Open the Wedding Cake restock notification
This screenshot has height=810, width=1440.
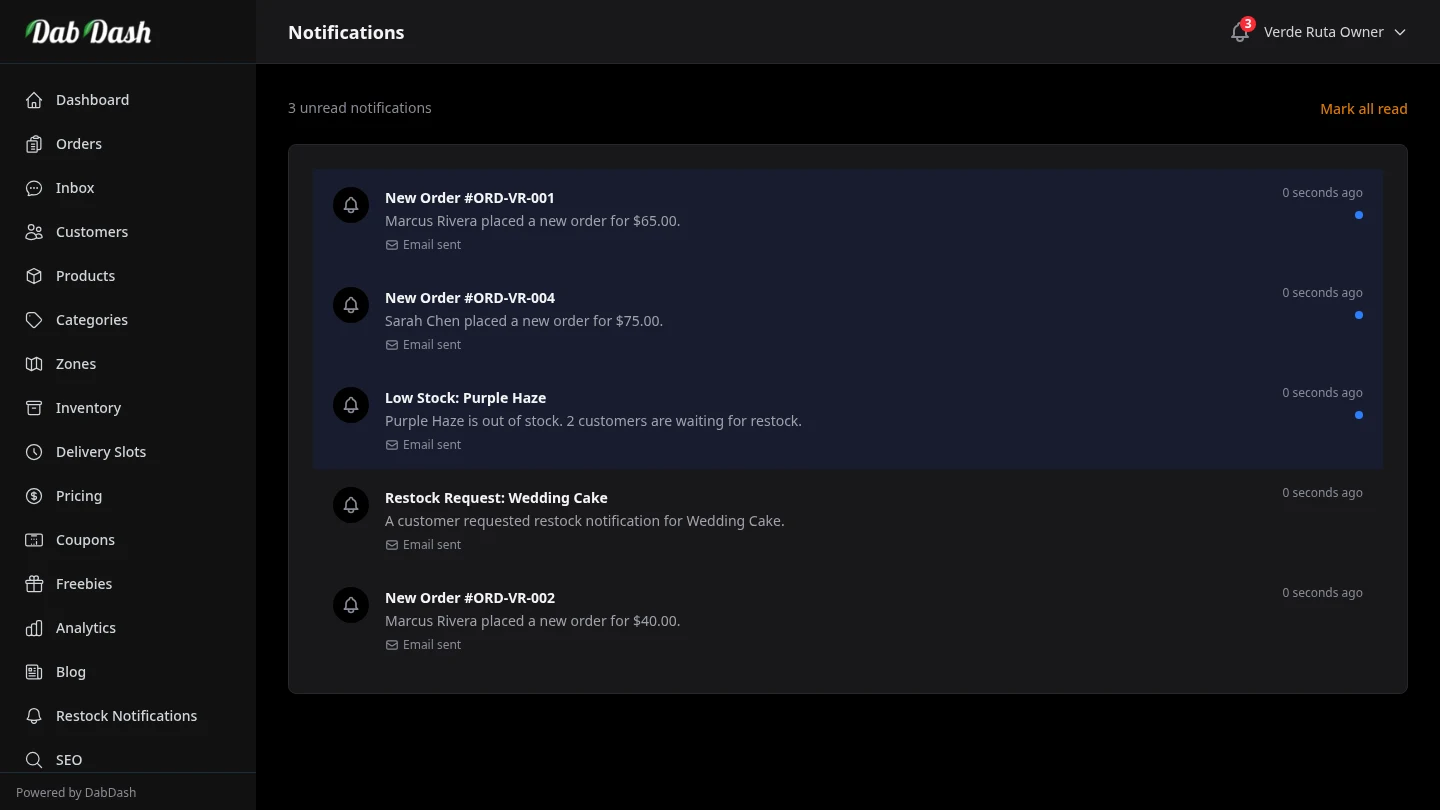[x=496, y=497]
